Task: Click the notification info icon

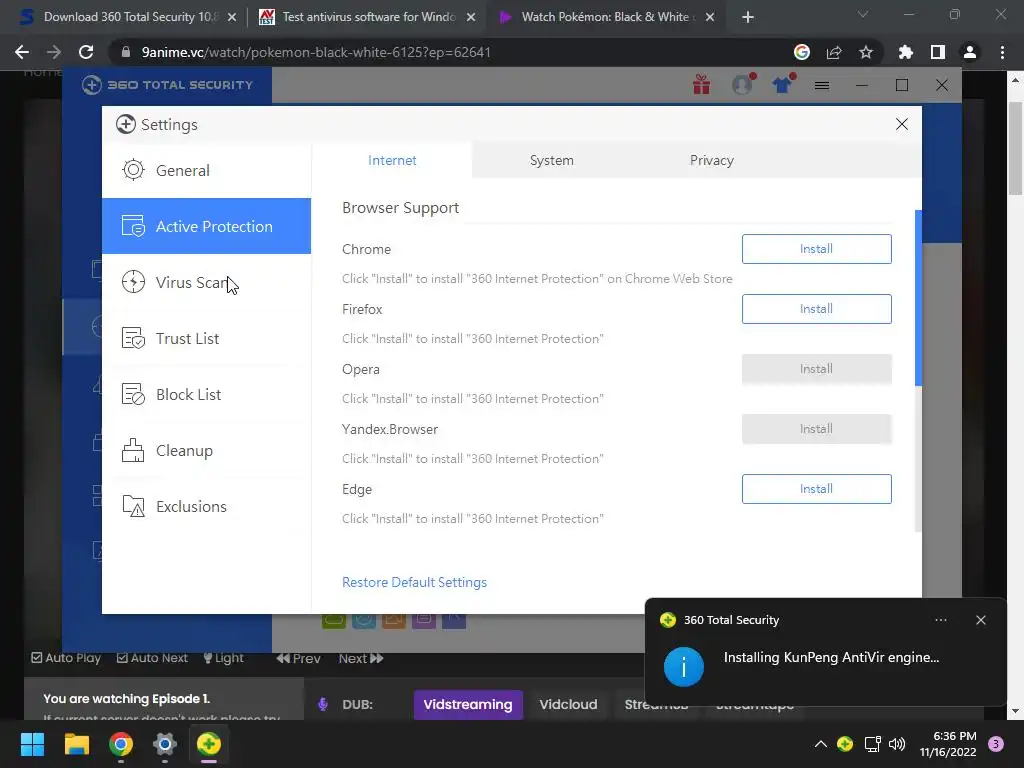Action: (x=684, y=667)
